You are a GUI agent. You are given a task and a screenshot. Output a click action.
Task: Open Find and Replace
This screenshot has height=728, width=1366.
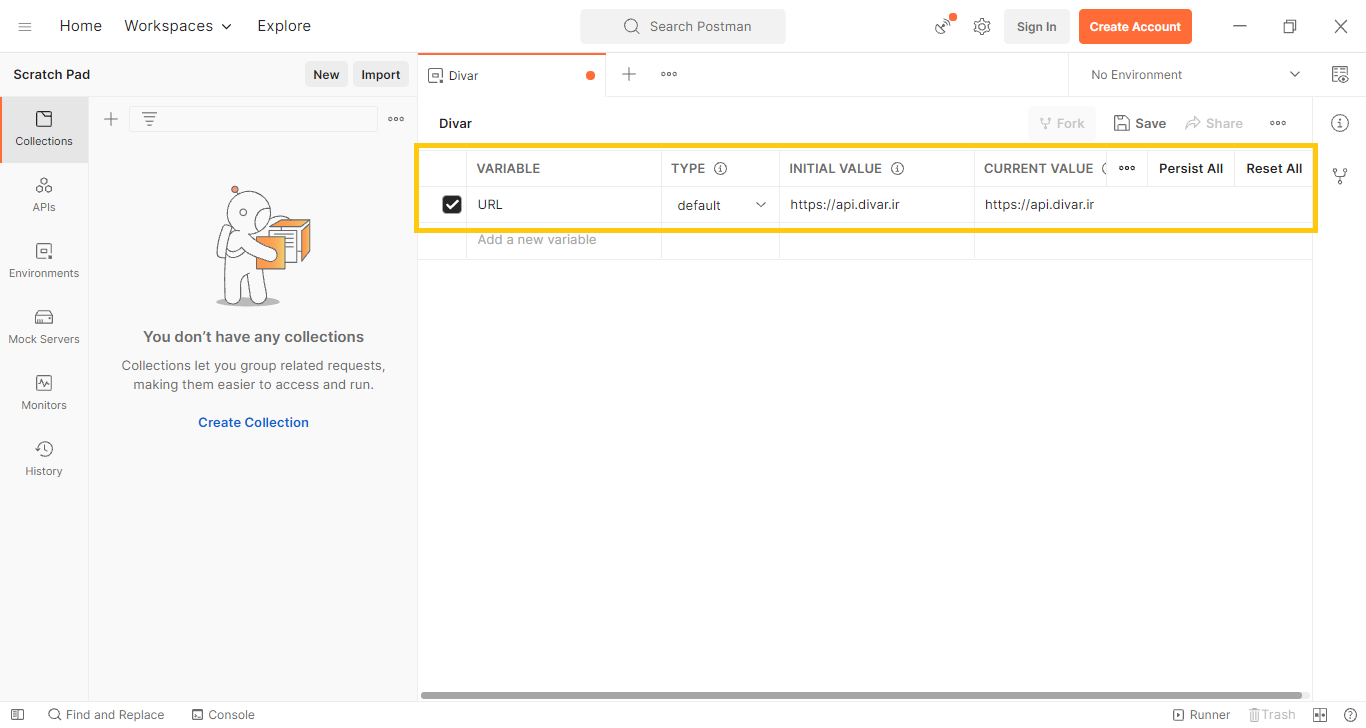click(x=106, y=715)
